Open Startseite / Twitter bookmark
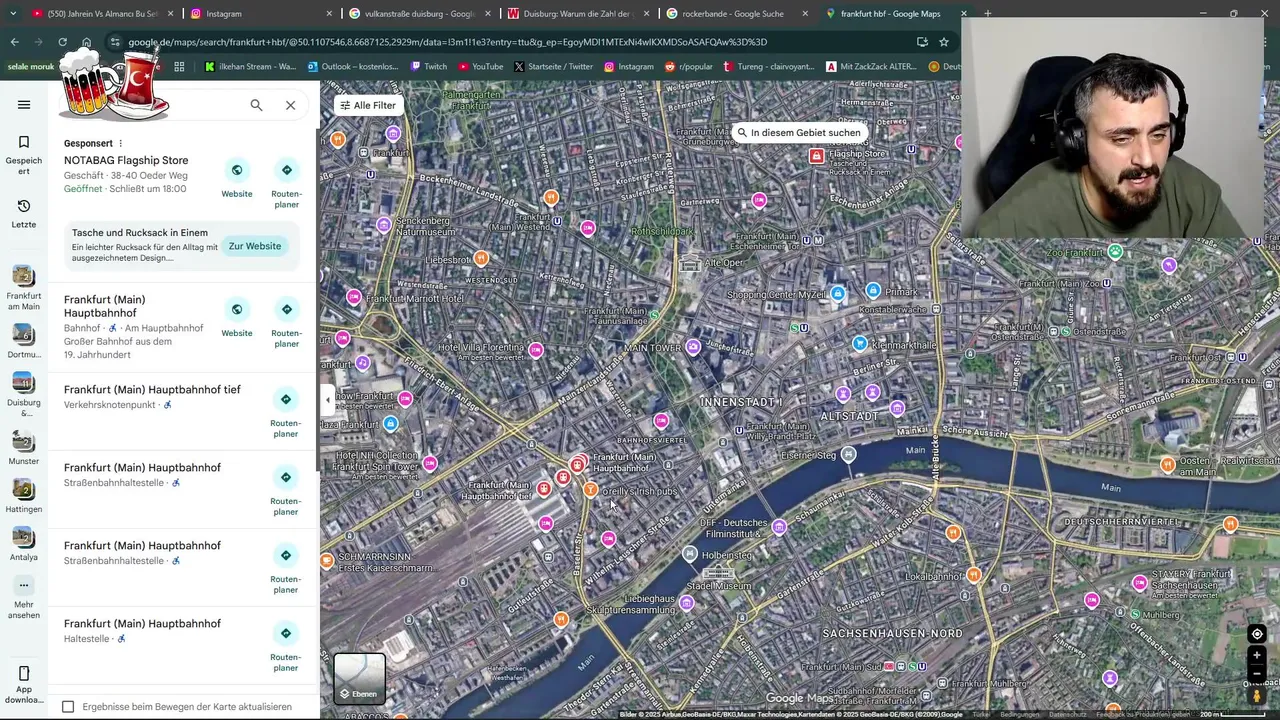This screenshot has height=720, width=1280. tap(553, 67)
